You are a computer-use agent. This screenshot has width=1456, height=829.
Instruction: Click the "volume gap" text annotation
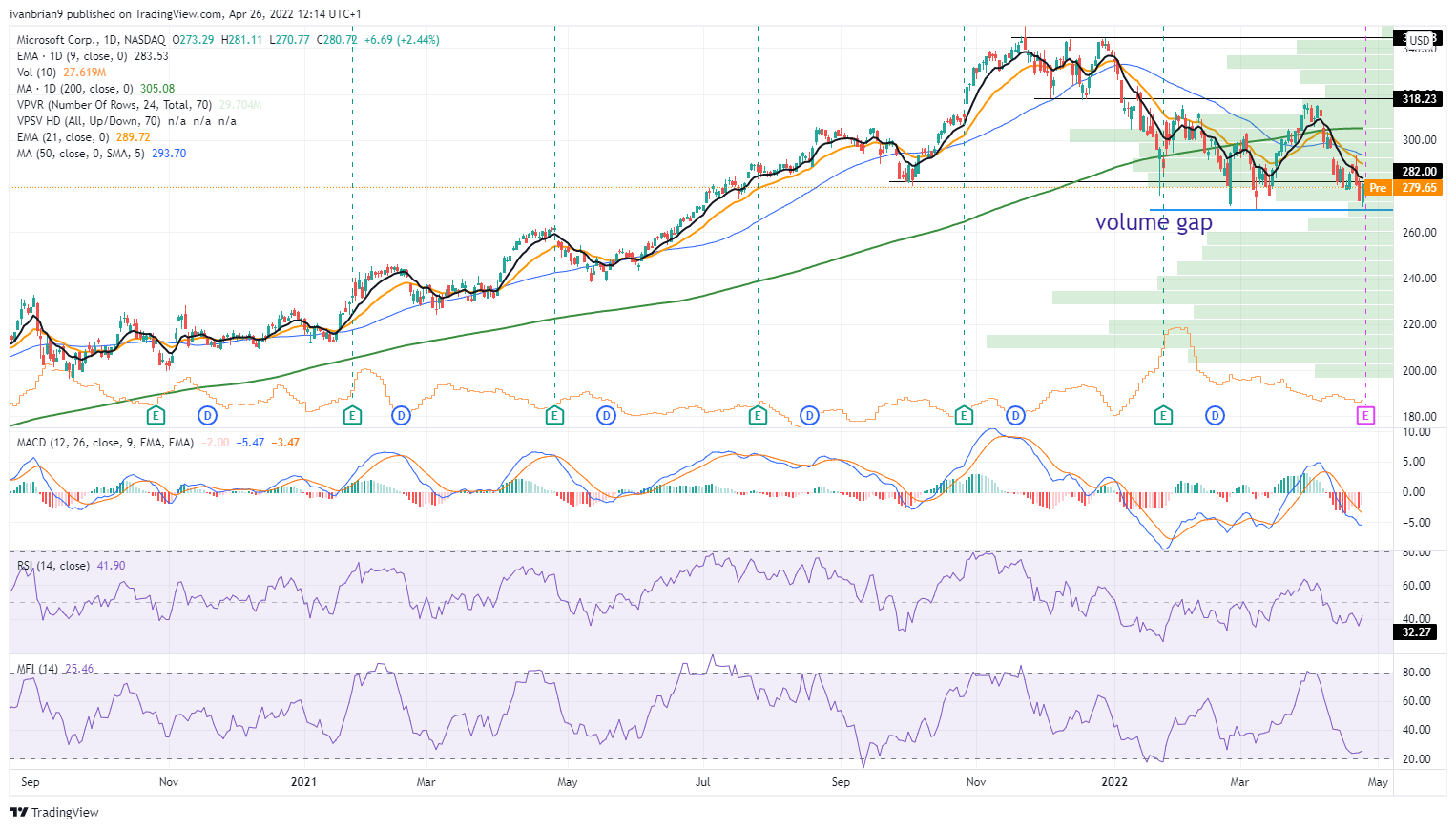coord(1154,222)
